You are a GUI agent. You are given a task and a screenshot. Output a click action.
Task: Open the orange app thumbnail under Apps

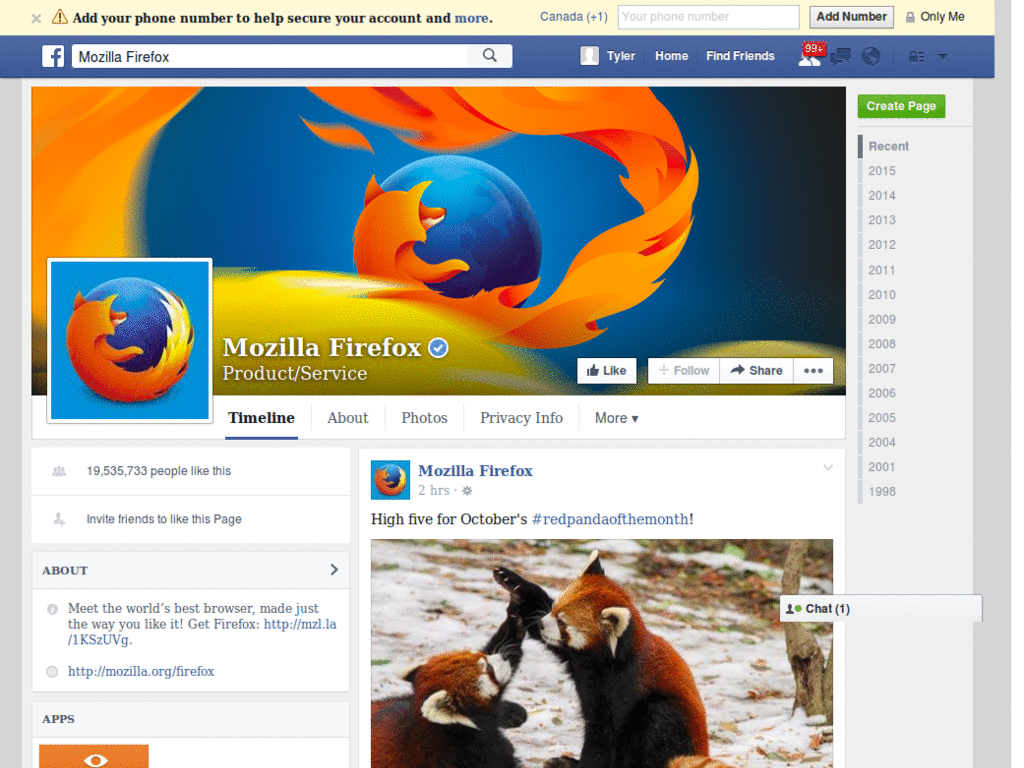pos(94,756)
